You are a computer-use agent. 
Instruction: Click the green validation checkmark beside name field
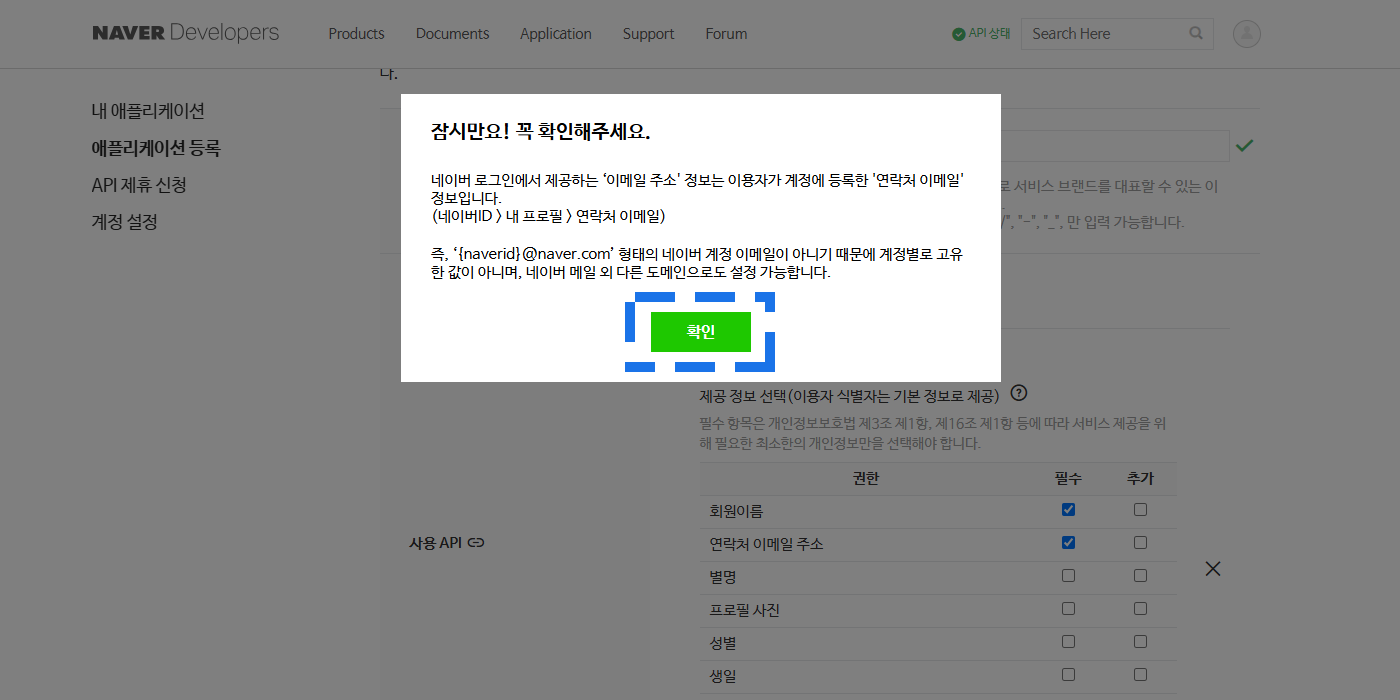click(x=1244, y=146)
